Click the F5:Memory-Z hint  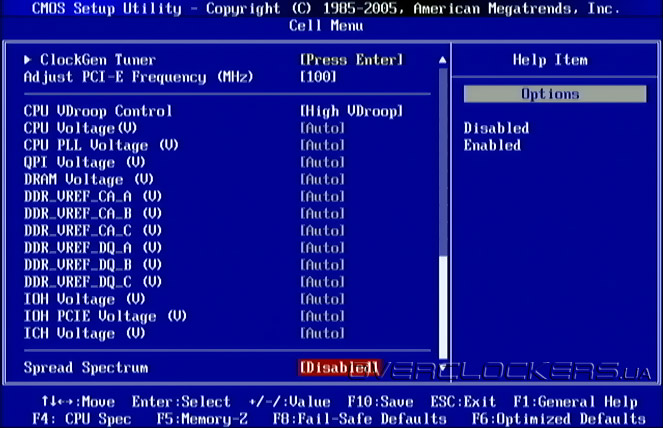coord(202,419)
